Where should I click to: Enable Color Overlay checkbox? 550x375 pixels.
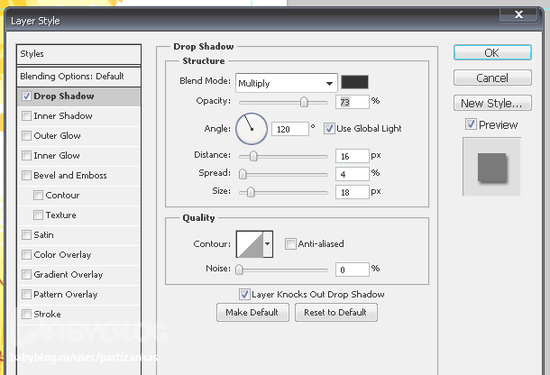[26, 254]
